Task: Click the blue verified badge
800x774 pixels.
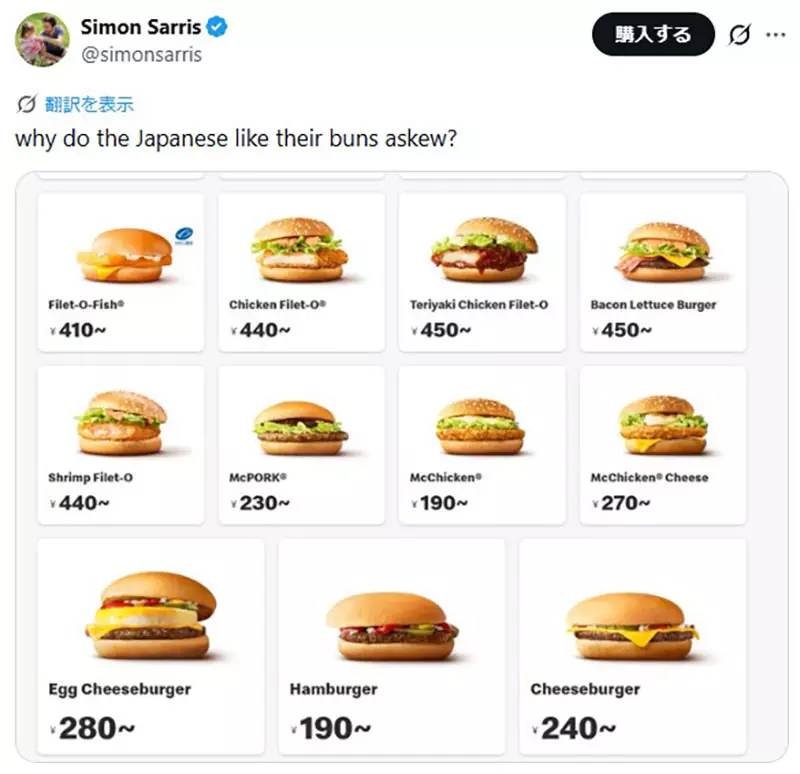Action: [x=216, y=27]
